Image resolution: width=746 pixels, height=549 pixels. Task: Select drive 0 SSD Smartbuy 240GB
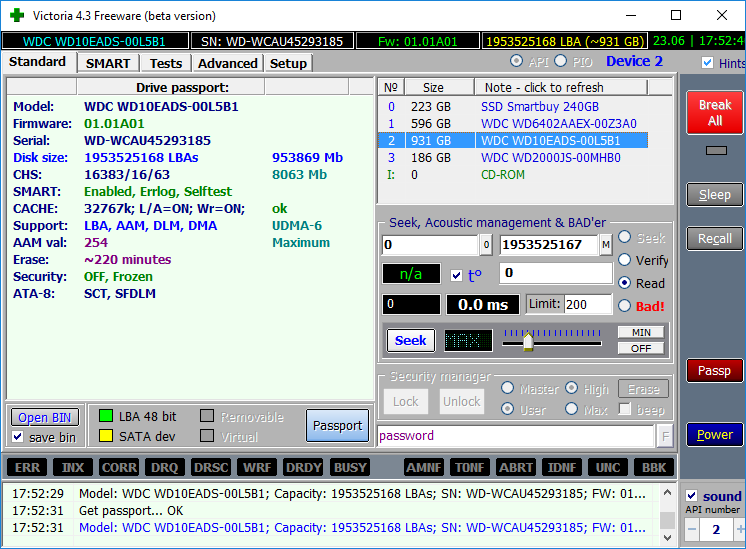(x=513, y=107)
